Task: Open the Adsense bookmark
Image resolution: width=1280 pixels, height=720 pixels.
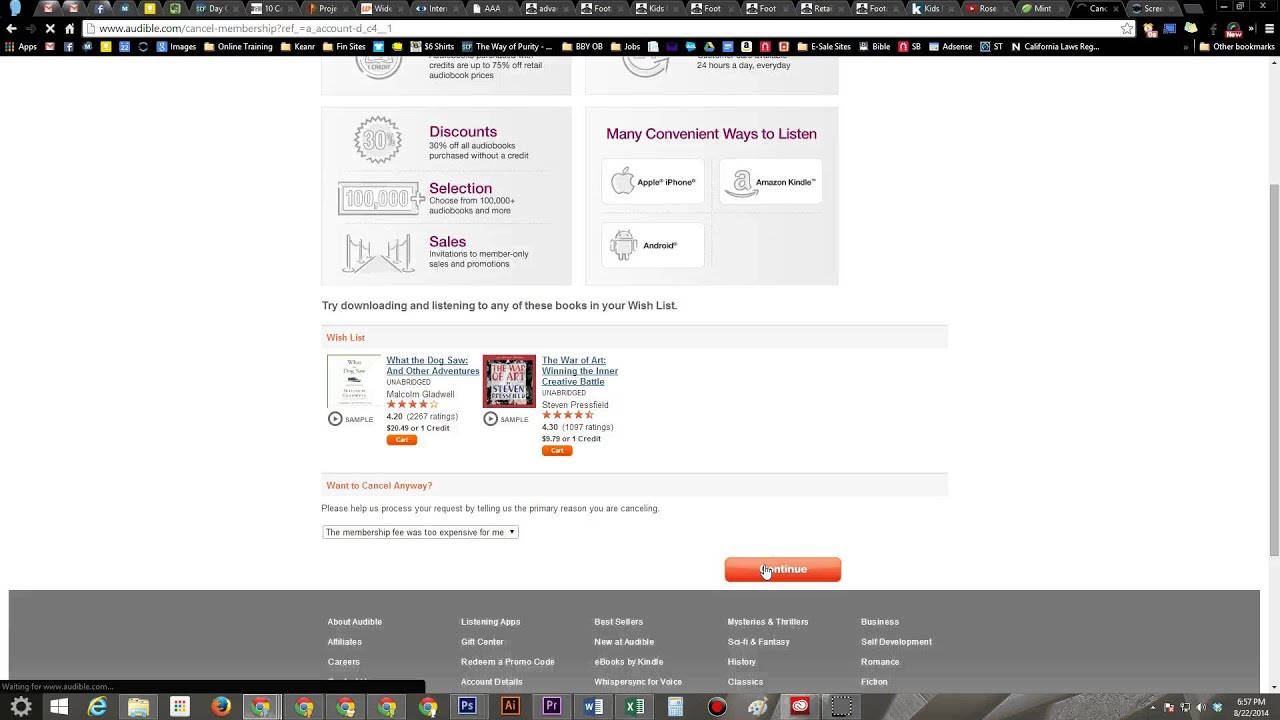Action: [949, 47]
